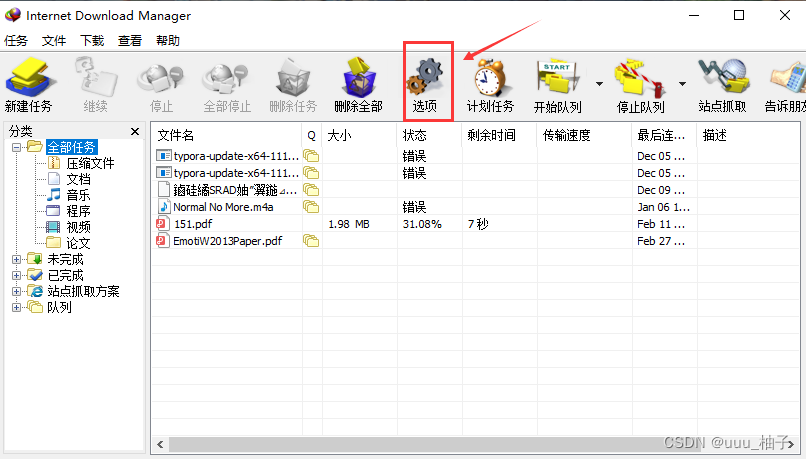Select 站点抓取方案 category
This screenshot has width=806, height=459.
click(83, 291)
